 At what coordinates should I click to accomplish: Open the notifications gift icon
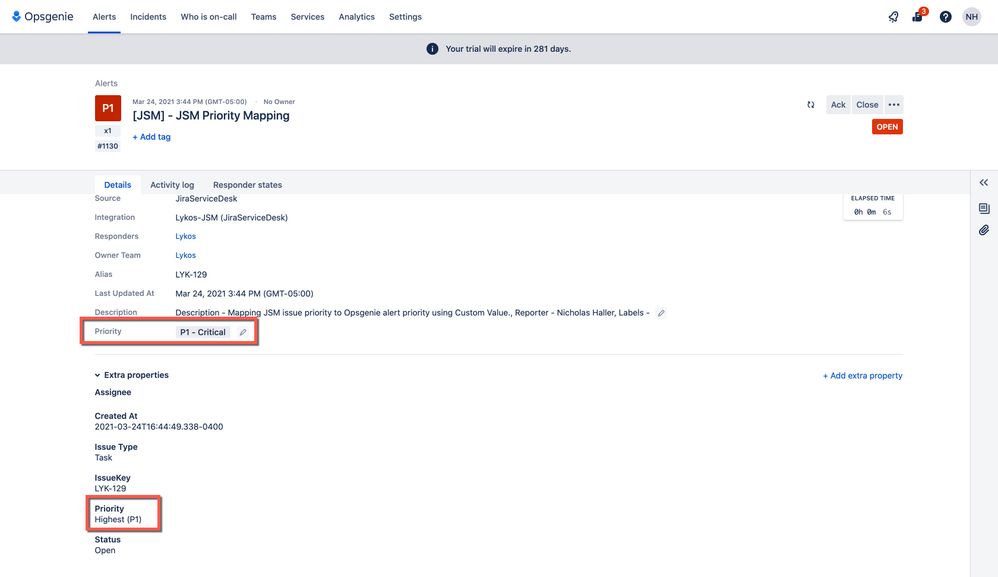918,16
